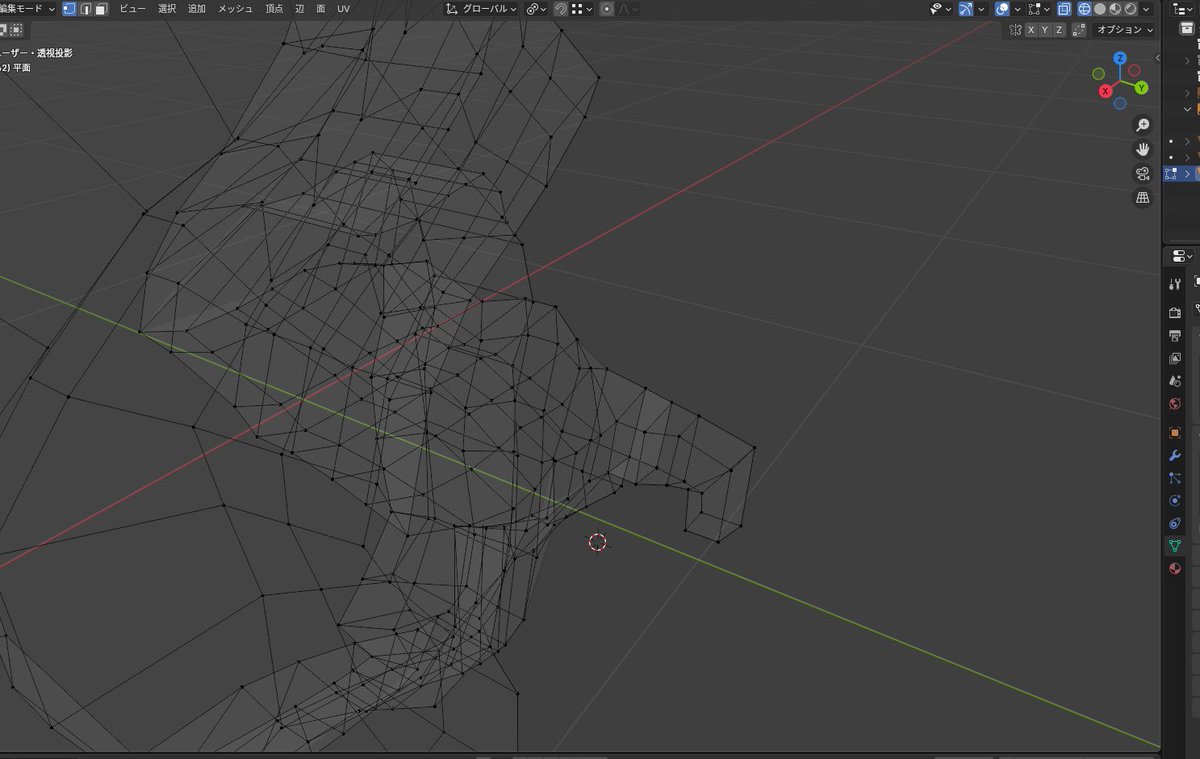Open Output properties tab
This screenshot has width=1200, height=759.
point(1175,335)
